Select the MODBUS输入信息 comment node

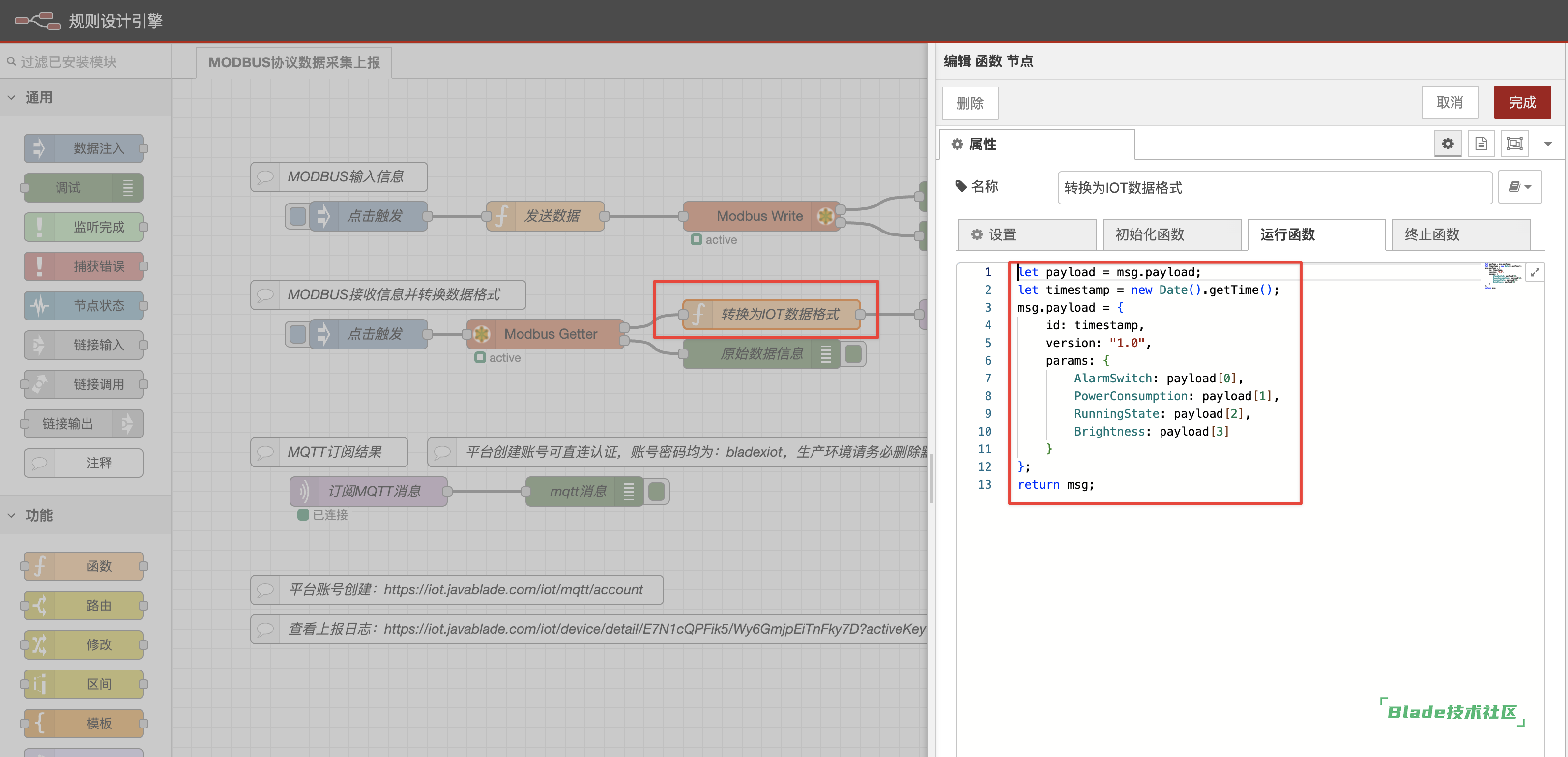coord(339,176)
